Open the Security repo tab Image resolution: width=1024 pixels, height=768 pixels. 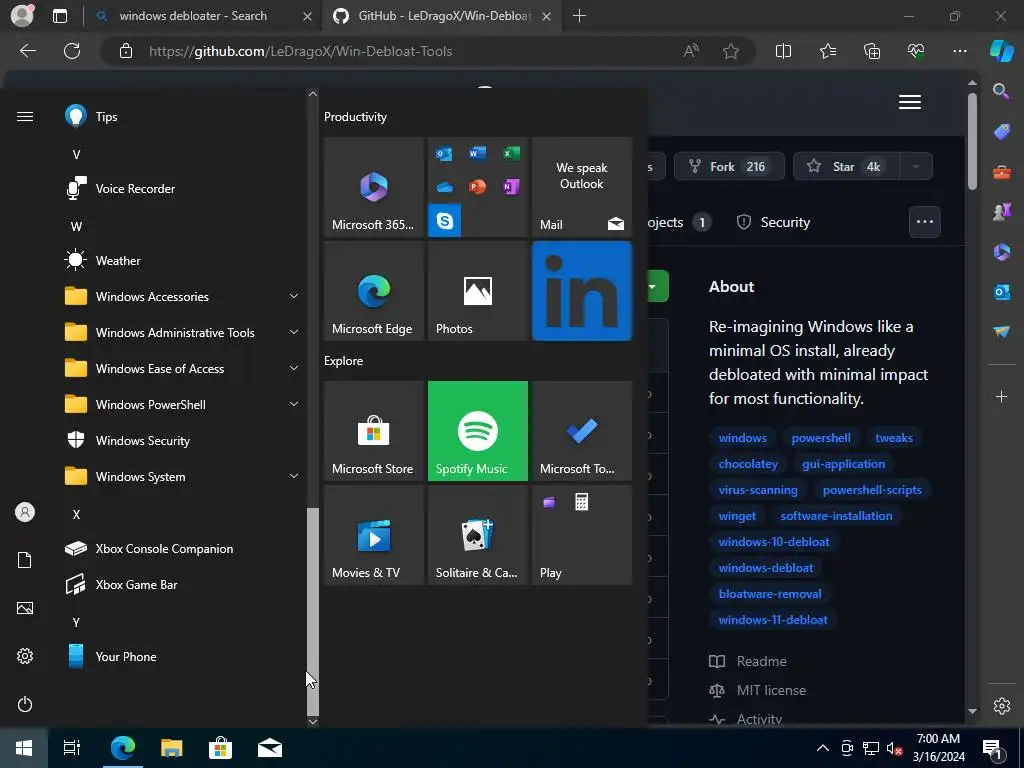[x=773, y=222]
